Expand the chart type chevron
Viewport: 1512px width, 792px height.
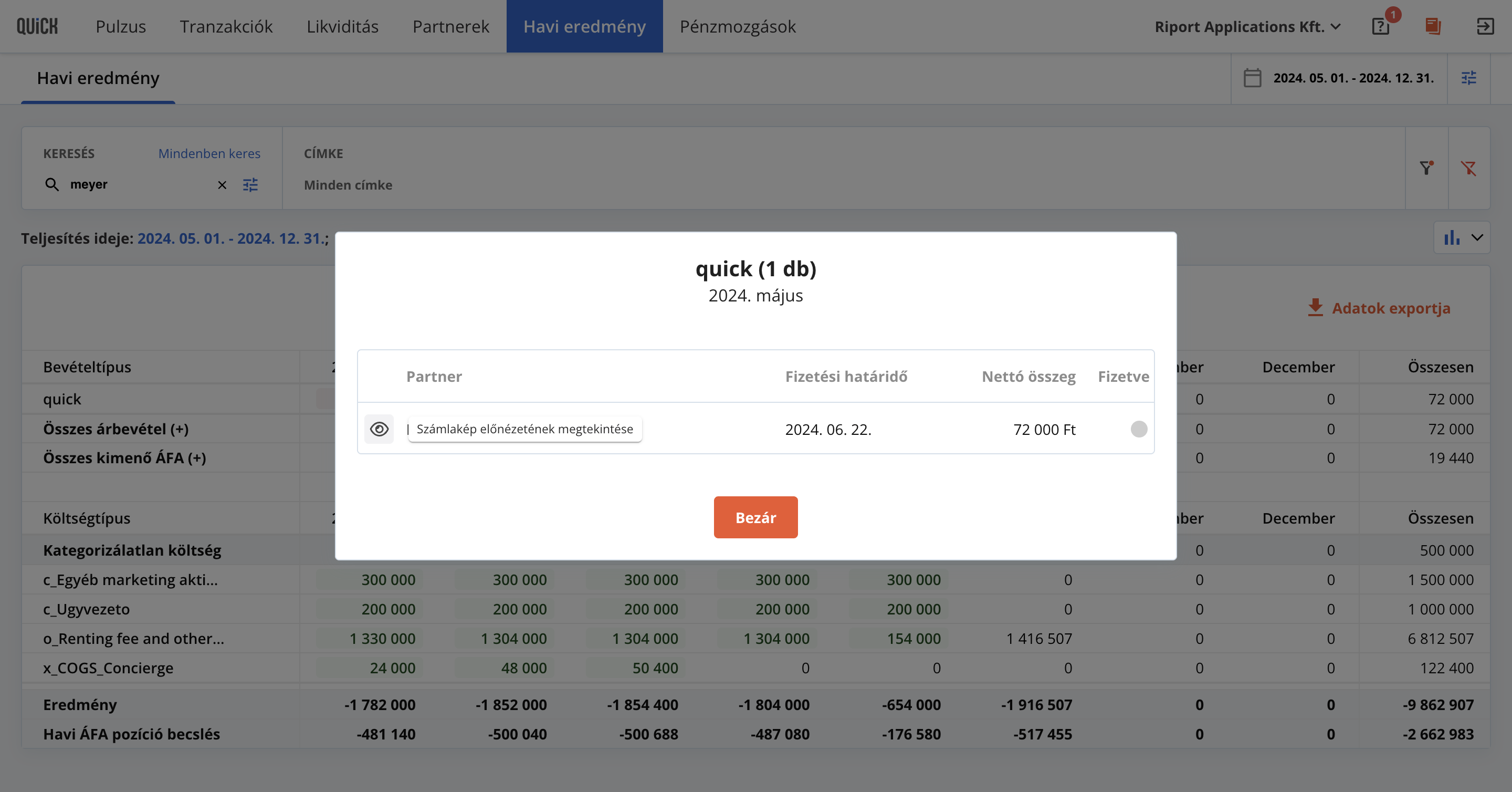coord(1477,237)
